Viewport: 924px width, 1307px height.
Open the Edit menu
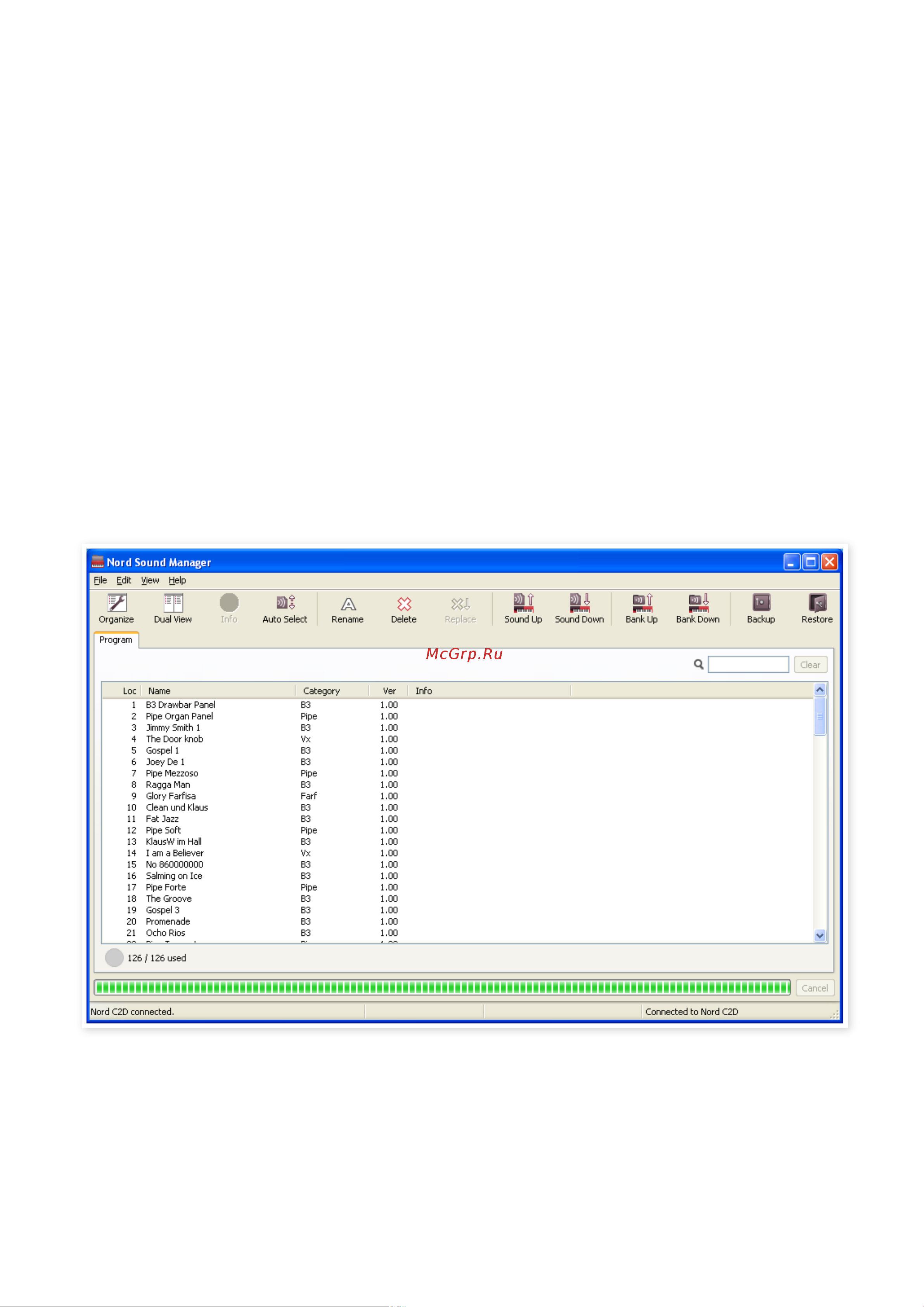(123, 580)
